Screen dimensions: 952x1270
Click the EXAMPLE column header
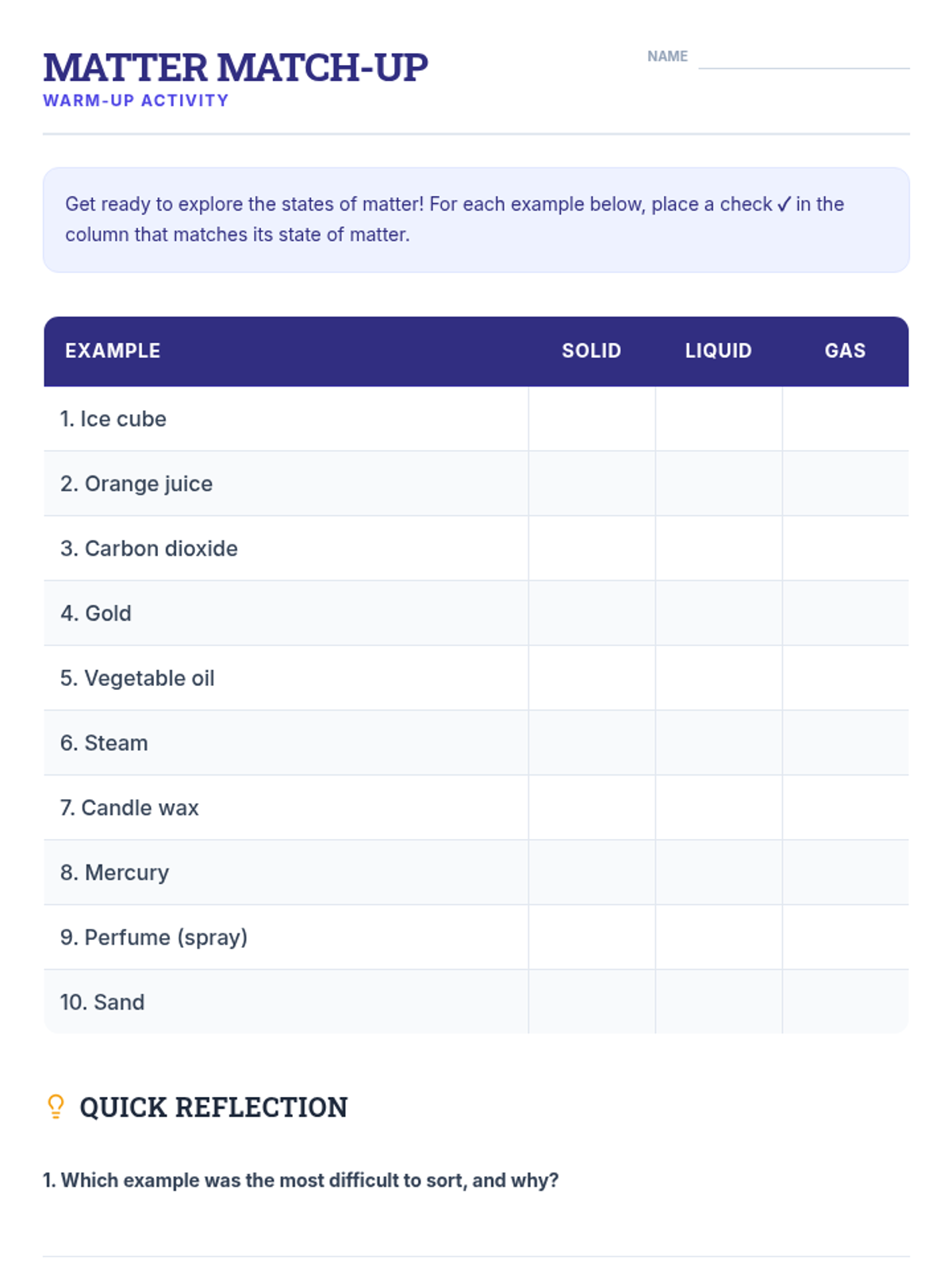[x=113, y=351]
